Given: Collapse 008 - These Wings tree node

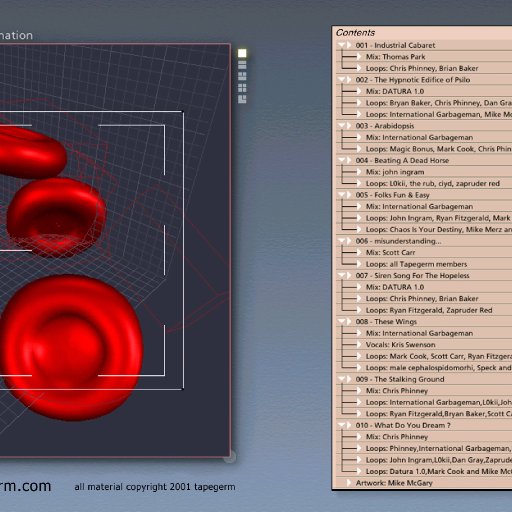Looking at the screenshot, I should (x=342, y=322).
